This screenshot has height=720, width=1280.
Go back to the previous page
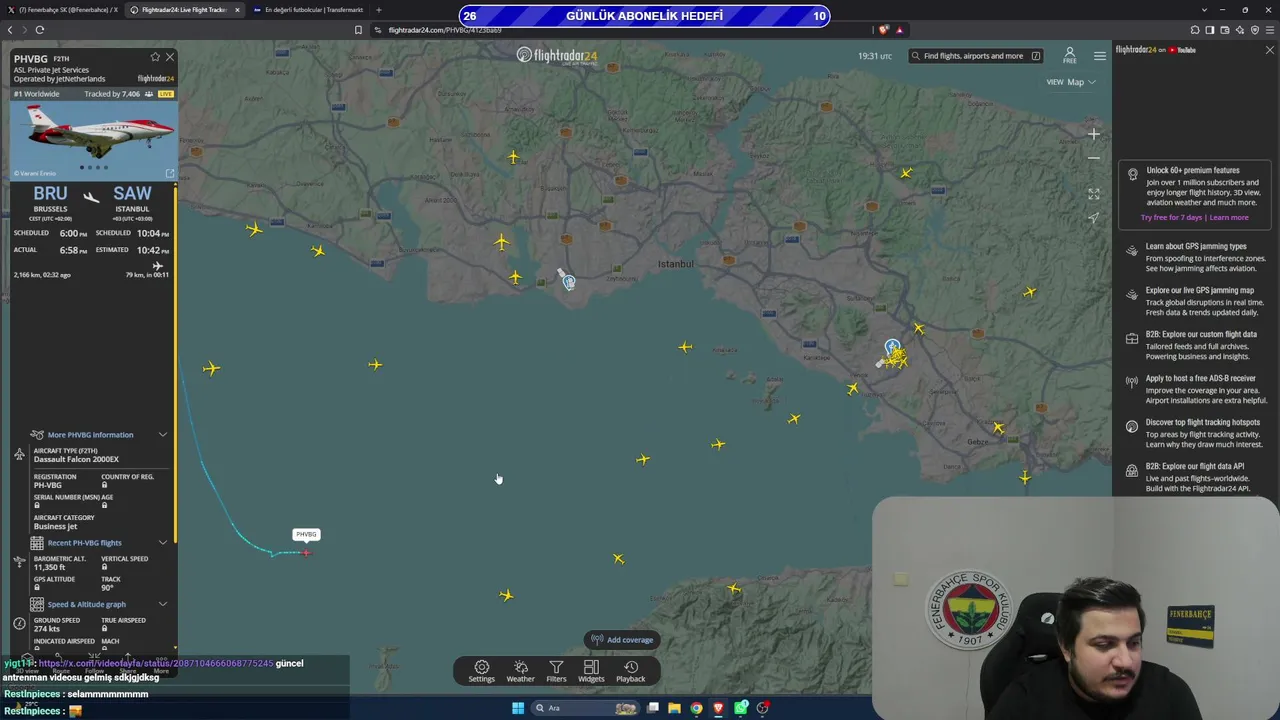click(x=10, y=30)
